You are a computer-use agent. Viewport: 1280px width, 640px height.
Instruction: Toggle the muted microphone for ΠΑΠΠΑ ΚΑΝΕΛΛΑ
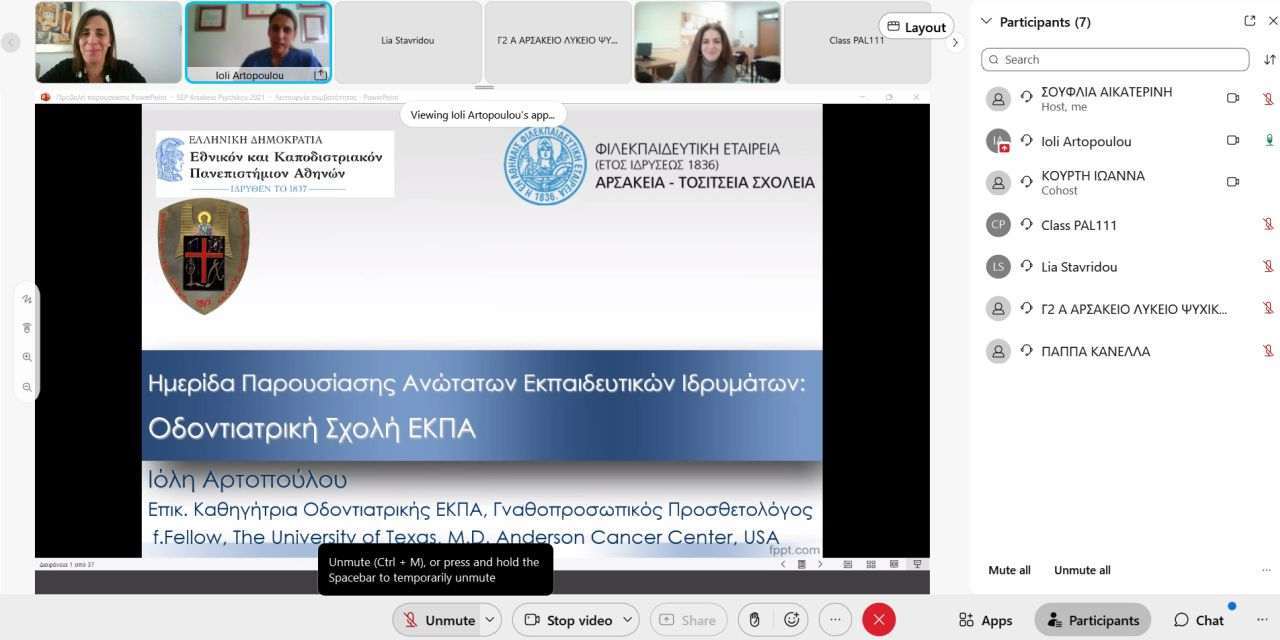click(x=1268, y=350)
